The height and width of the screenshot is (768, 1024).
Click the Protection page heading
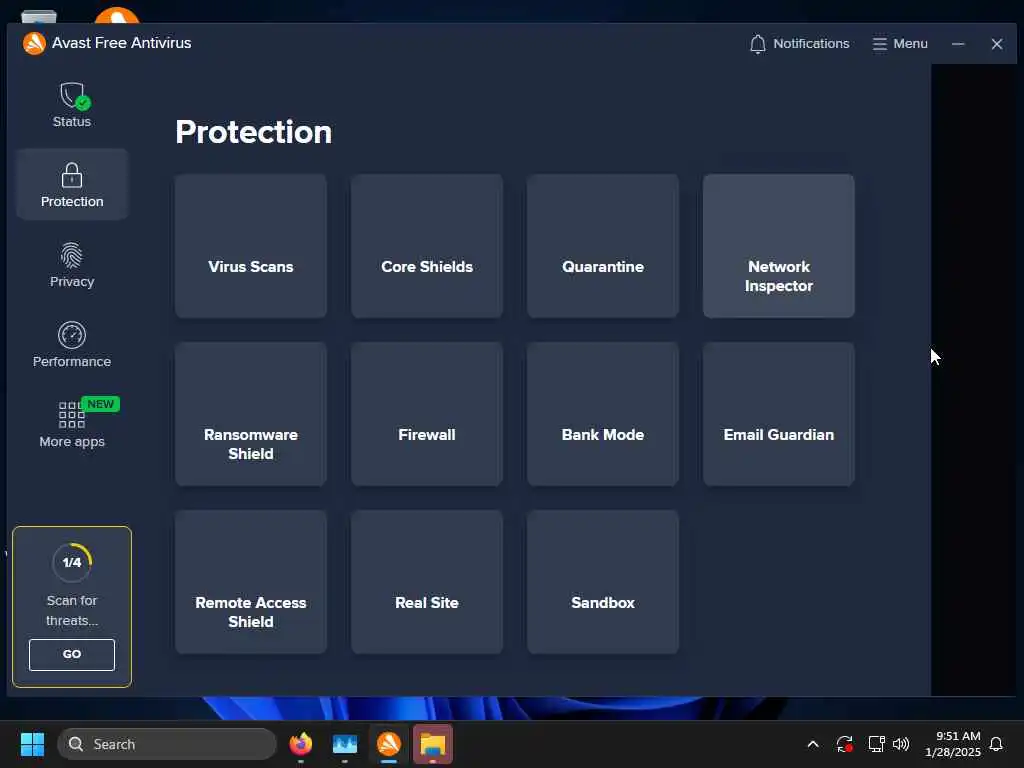pos(253,132)
